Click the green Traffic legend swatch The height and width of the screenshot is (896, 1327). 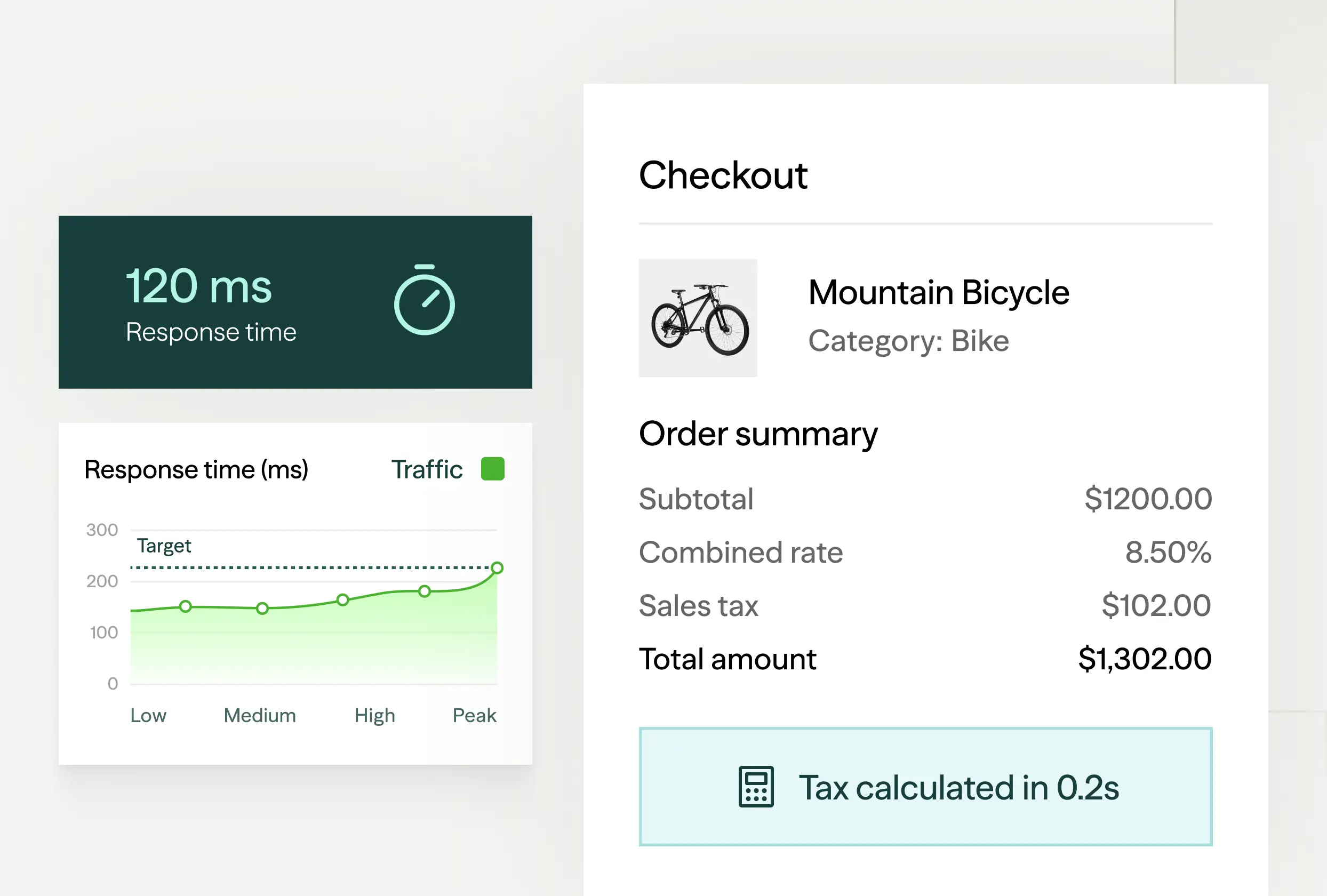pyautogui.click(x=492, y=469)
